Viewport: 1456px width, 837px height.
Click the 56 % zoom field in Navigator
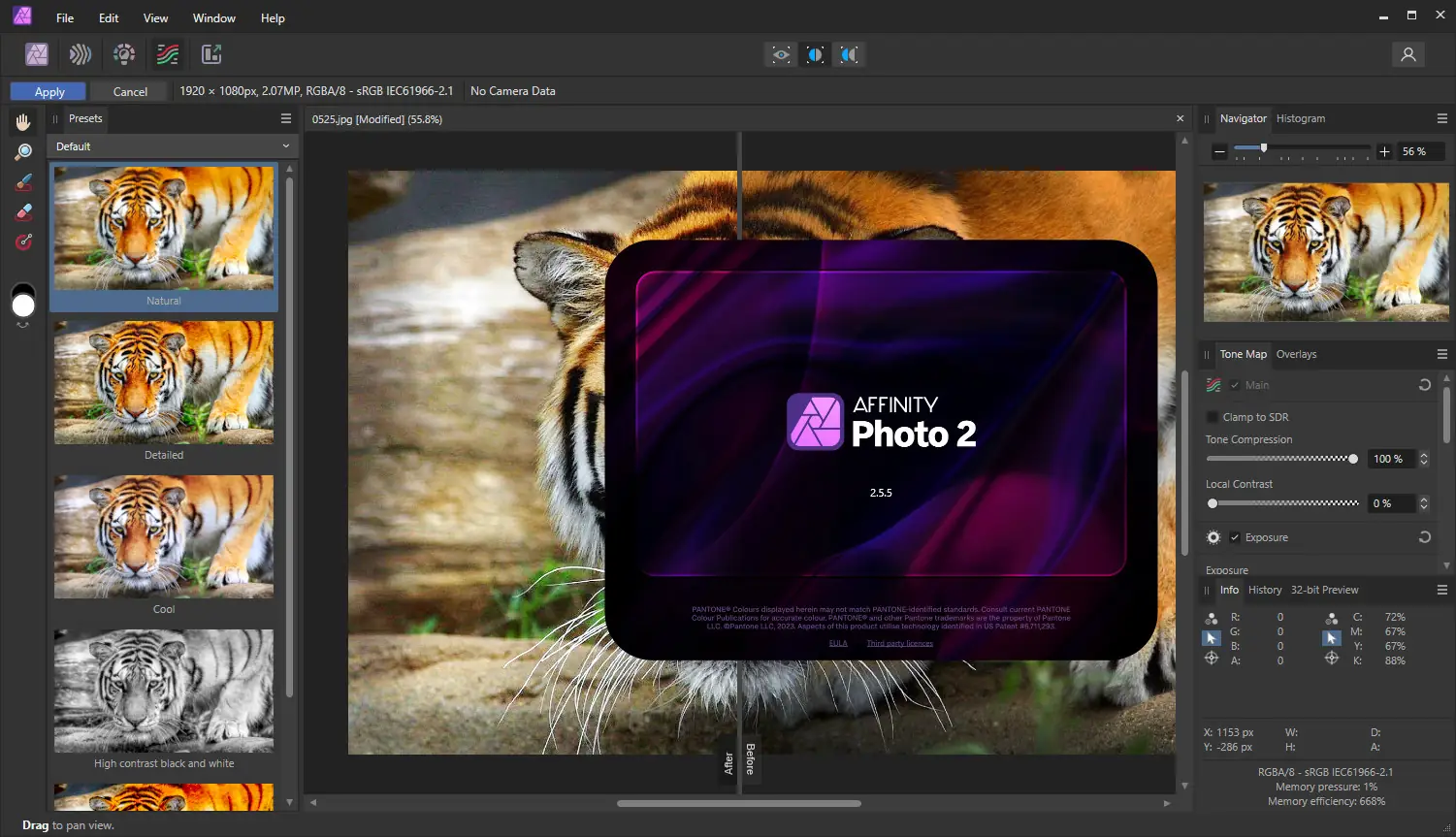point(1420,151)
